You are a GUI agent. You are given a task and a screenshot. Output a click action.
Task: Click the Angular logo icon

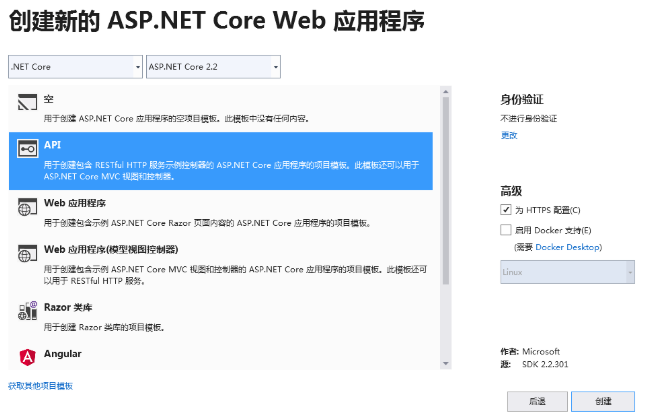click(x=27, y=357)
